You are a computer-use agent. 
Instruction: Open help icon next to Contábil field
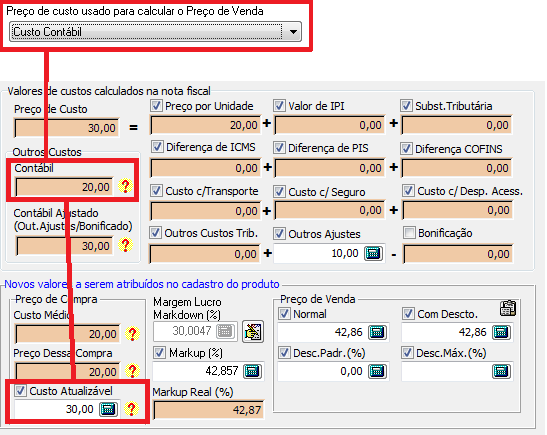point(125,186)
